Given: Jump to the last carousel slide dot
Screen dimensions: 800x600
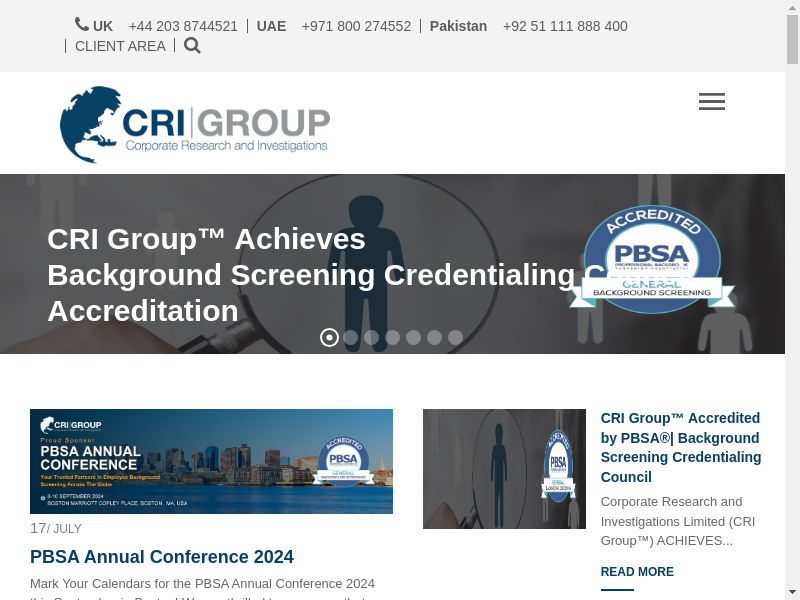Looking at the screenshot, I should [x=455, y=338].
